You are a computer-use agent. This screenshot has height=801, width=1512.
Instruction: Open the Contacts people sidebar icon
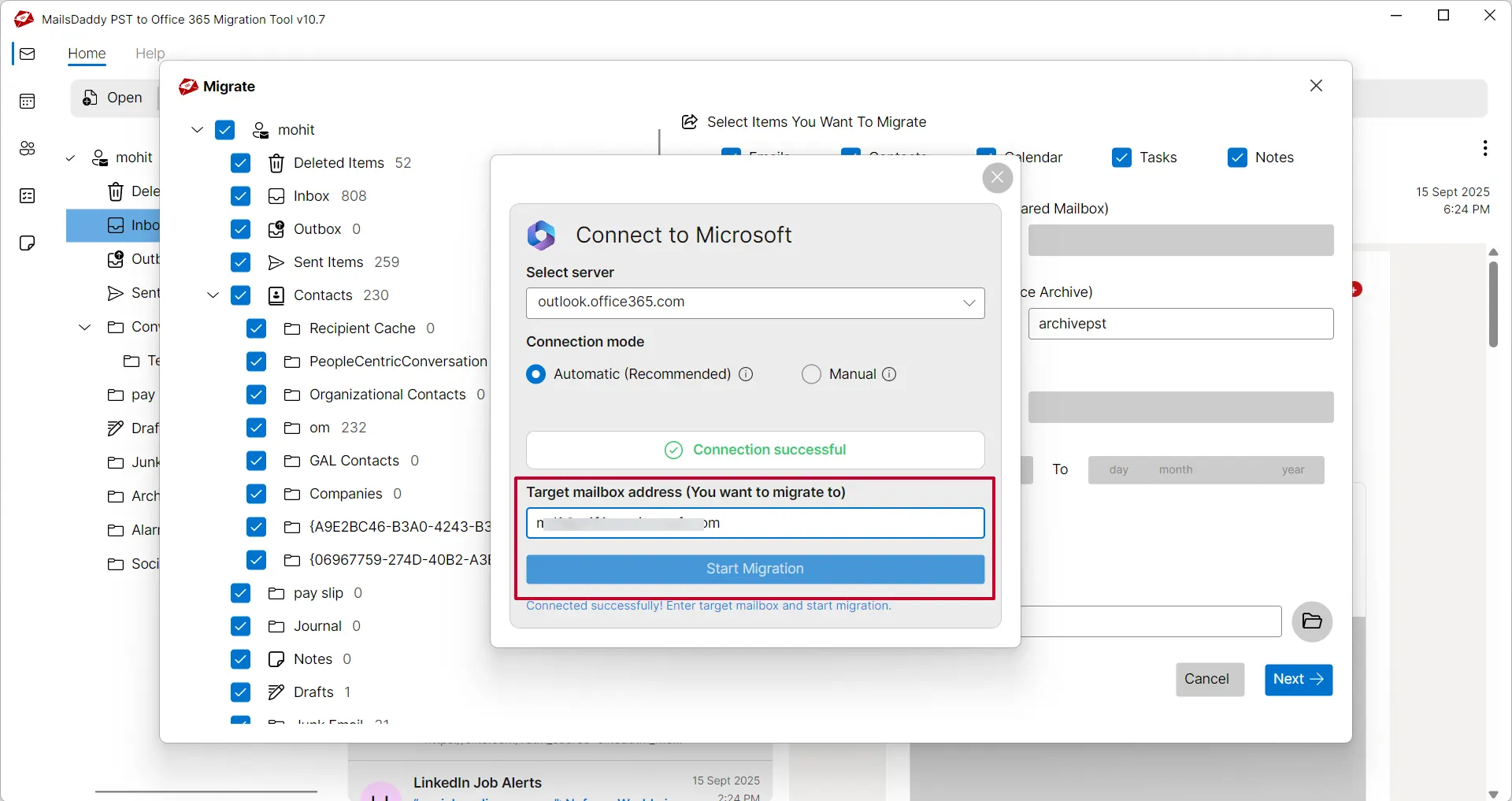tap(28, 149)
